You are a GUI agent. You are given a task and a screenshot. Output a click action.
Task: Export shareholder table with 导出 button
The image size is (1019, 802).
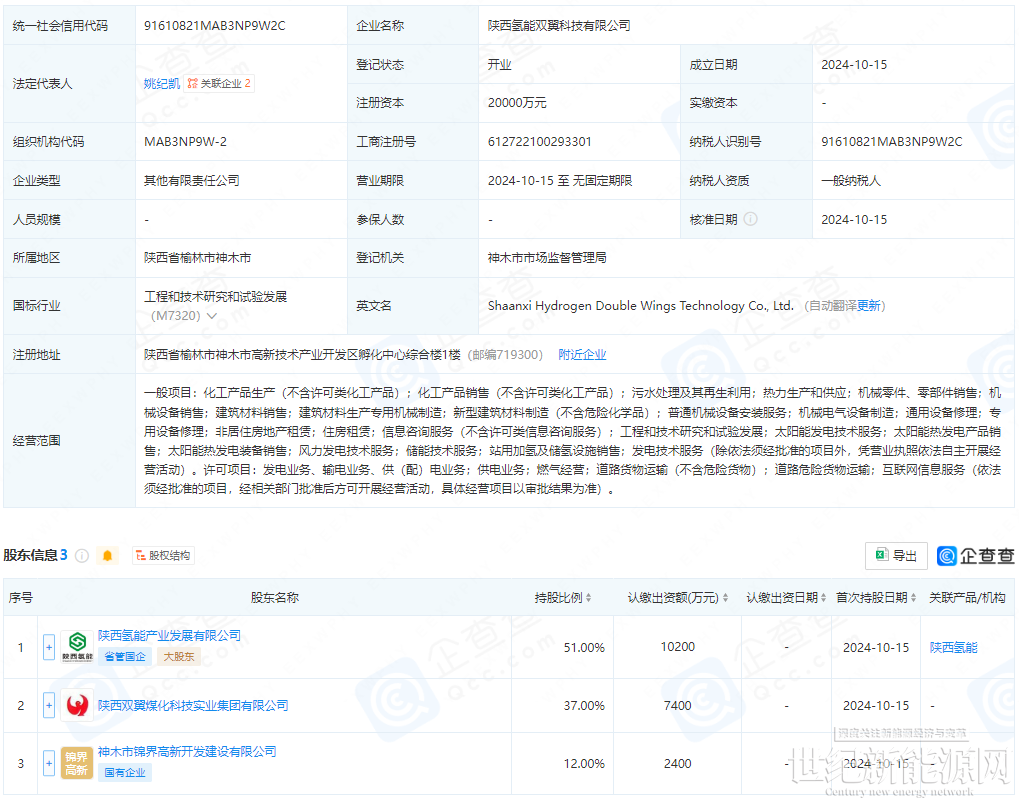(x=896, y=556)
